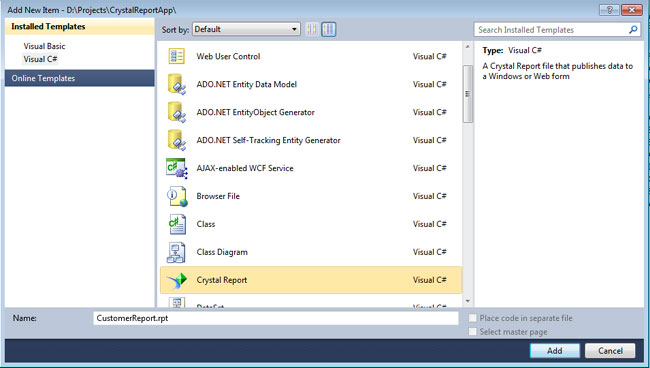Enable Place code in separate file
Viewport: 650px width, 368px height.
(x=472, y=318)
